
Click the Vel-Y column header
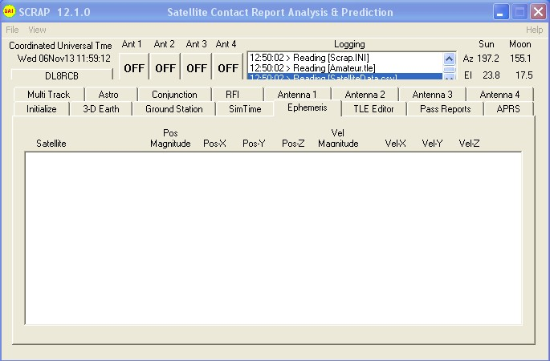tap(432, 143)
